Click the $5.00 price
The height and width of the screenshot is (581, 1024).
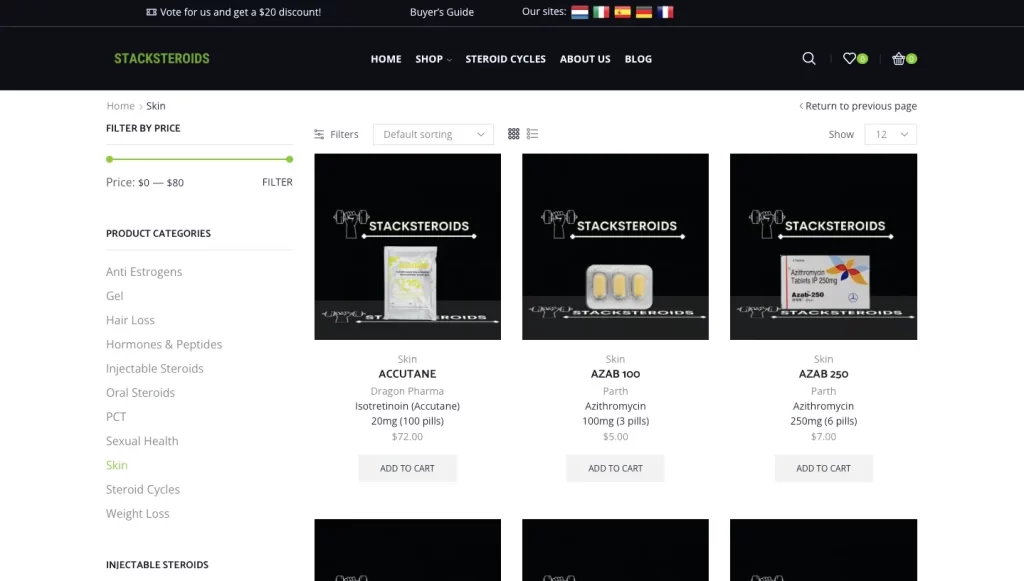pyautogui.click(x=615, y=437)
